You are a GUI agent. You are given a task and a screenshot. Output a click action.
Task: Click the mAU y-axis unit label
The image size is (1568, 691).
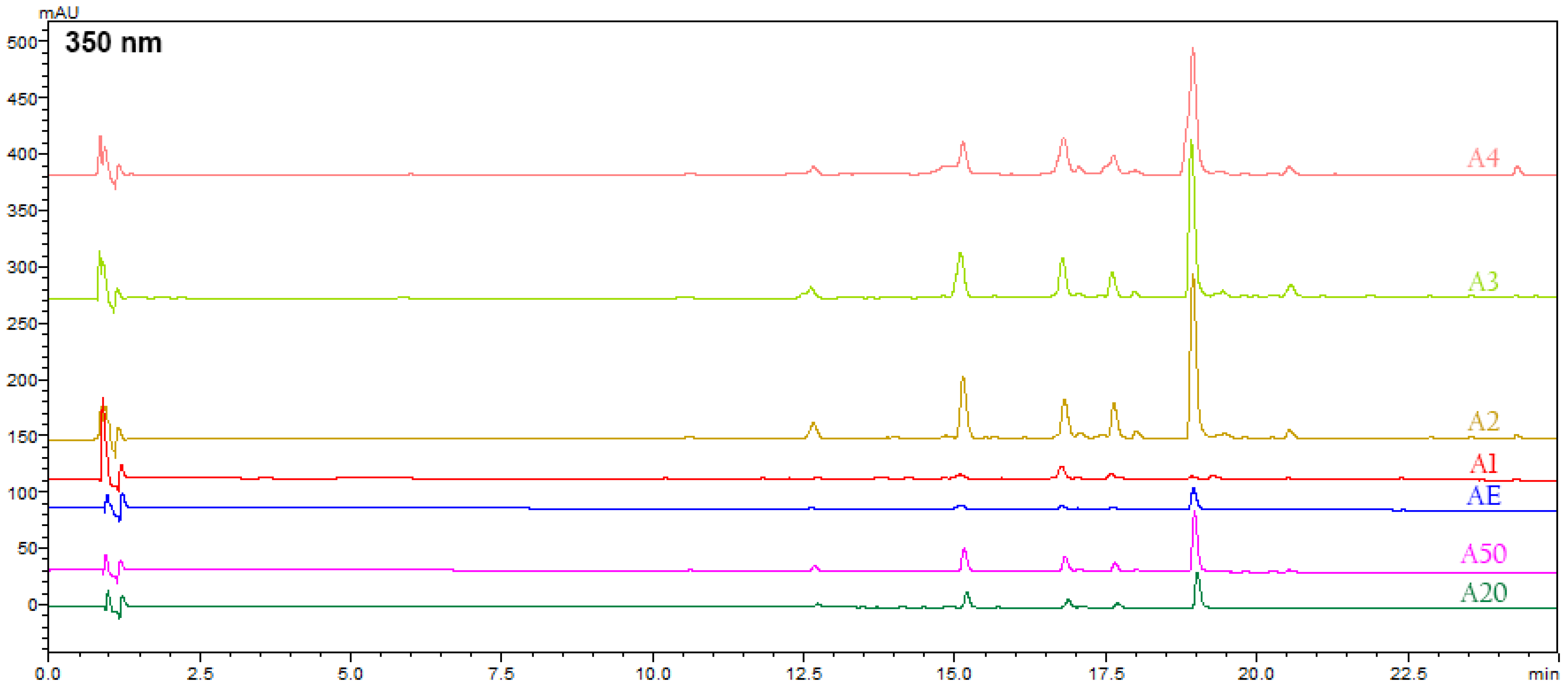tap(58, 12)
